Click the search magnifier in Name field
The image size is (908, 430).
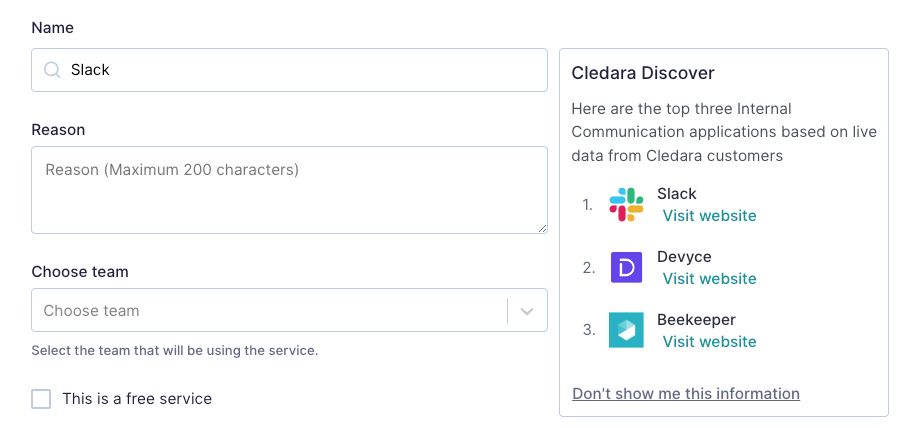click(52, 70)
